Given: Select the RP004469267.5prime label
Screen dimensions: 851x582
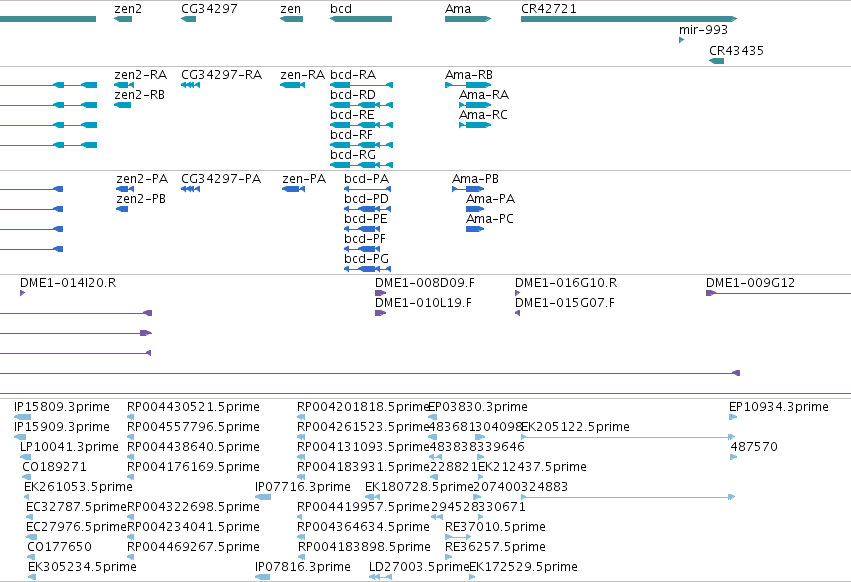Looking at the screenshot, I should [x=193, y=547].
